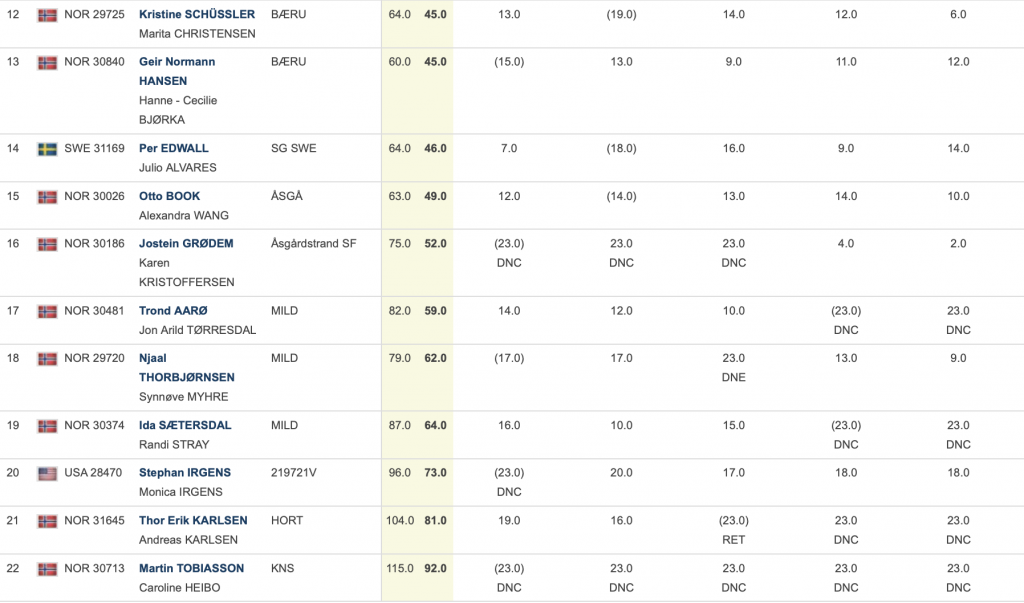Click Norwegian flag beside NOR 30026

tap(47, 197)
